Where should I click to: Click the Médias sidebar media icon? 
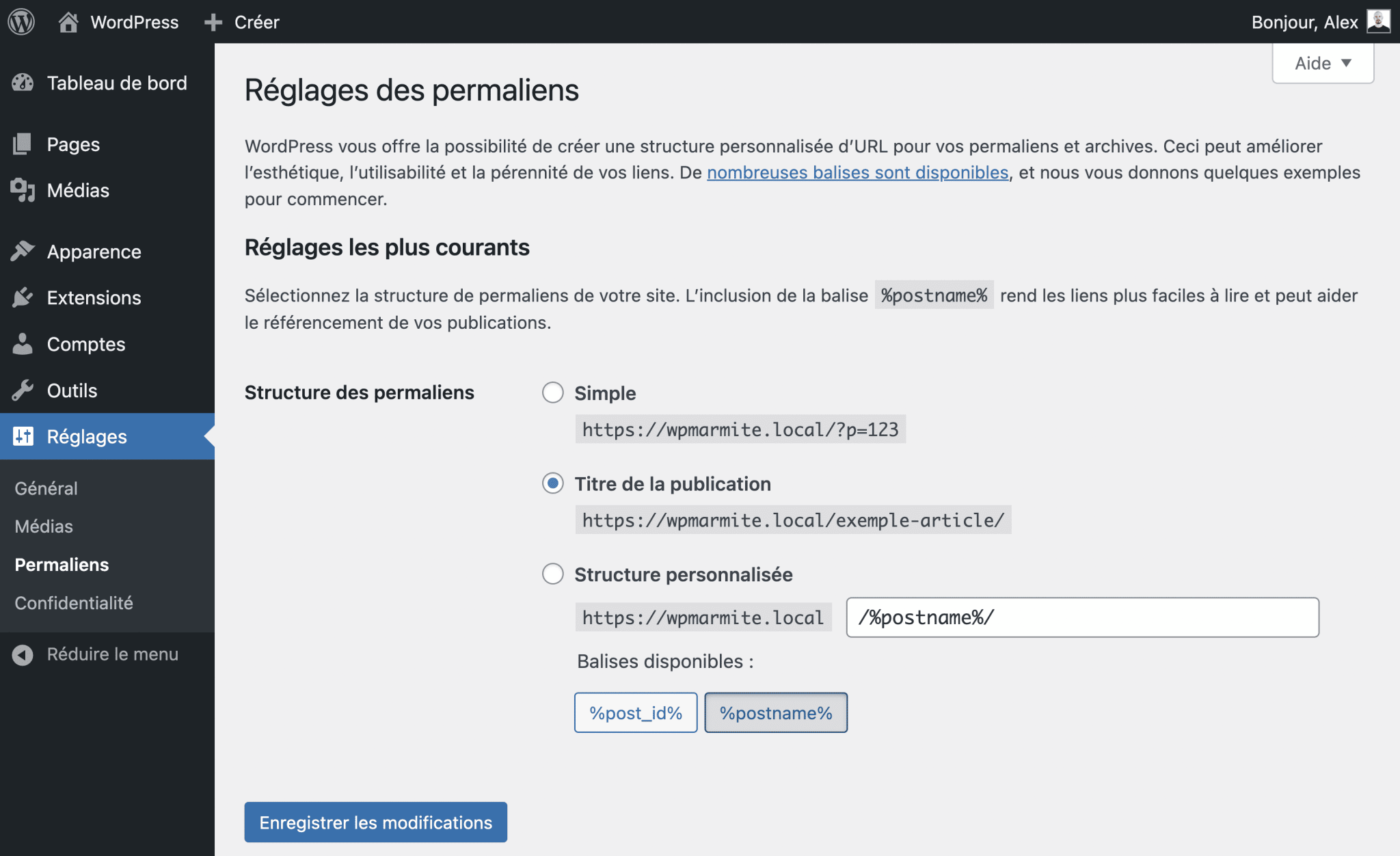(23, 190)
